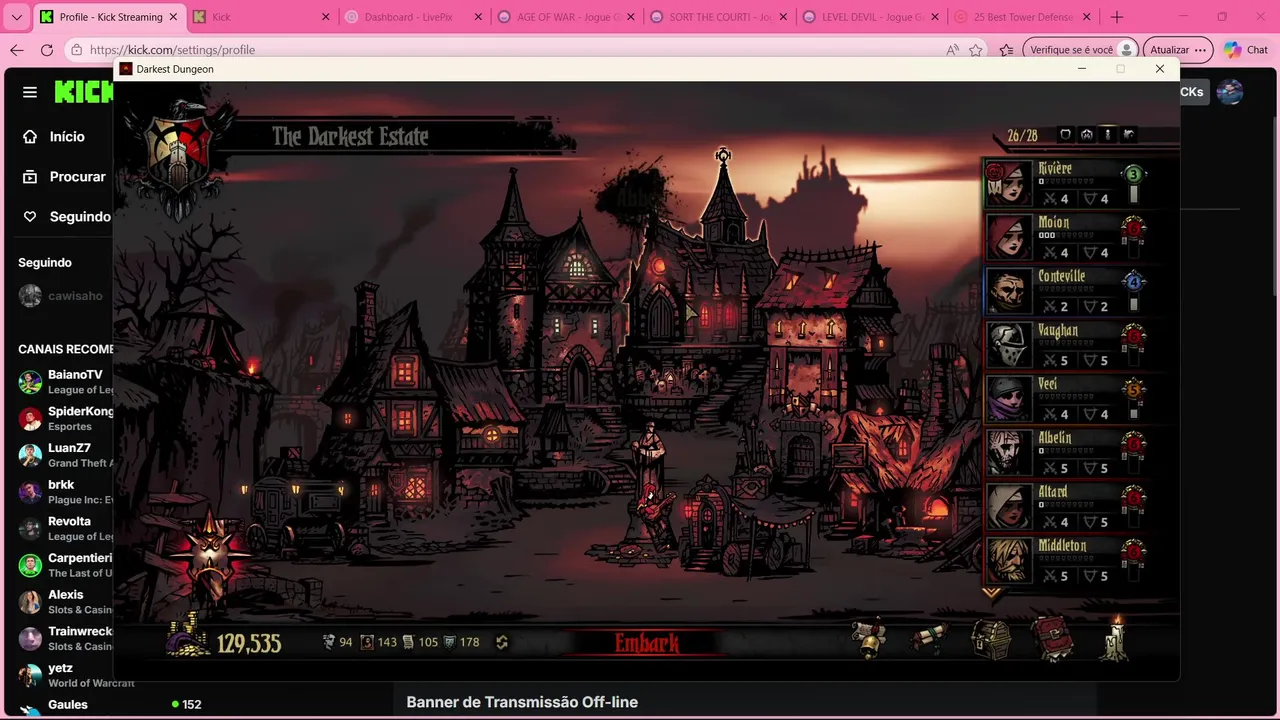Click the Embark button
The height and width of the screenshot is (720, 1280).
(x=647, y=643)
